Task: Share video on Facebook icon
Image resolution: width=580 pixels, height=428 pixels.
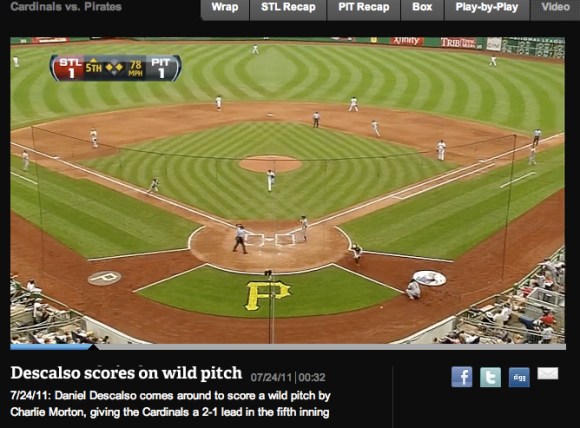Action: coord(462,377)
